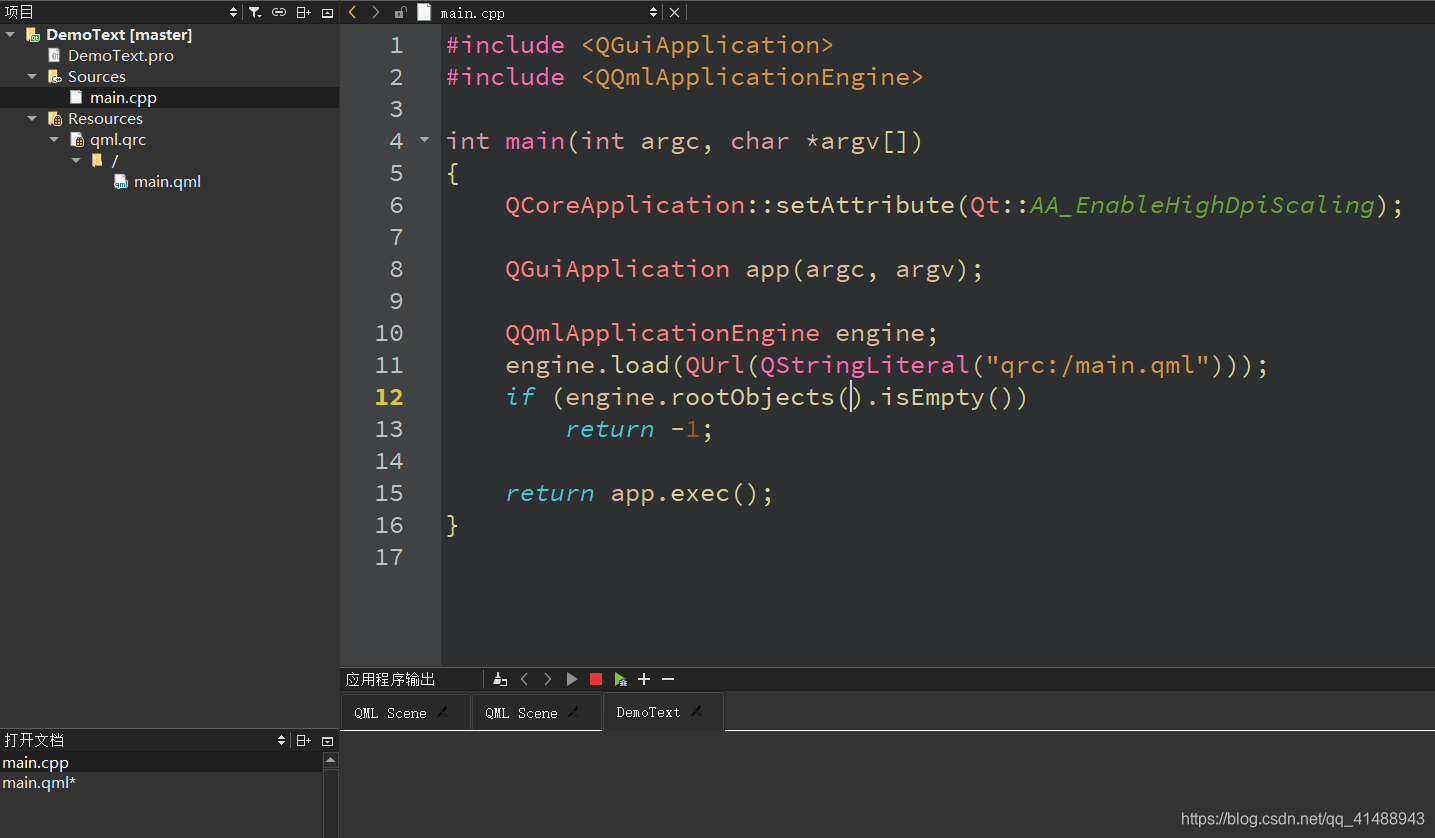Select main.cpp under Sources

[123, 97]
